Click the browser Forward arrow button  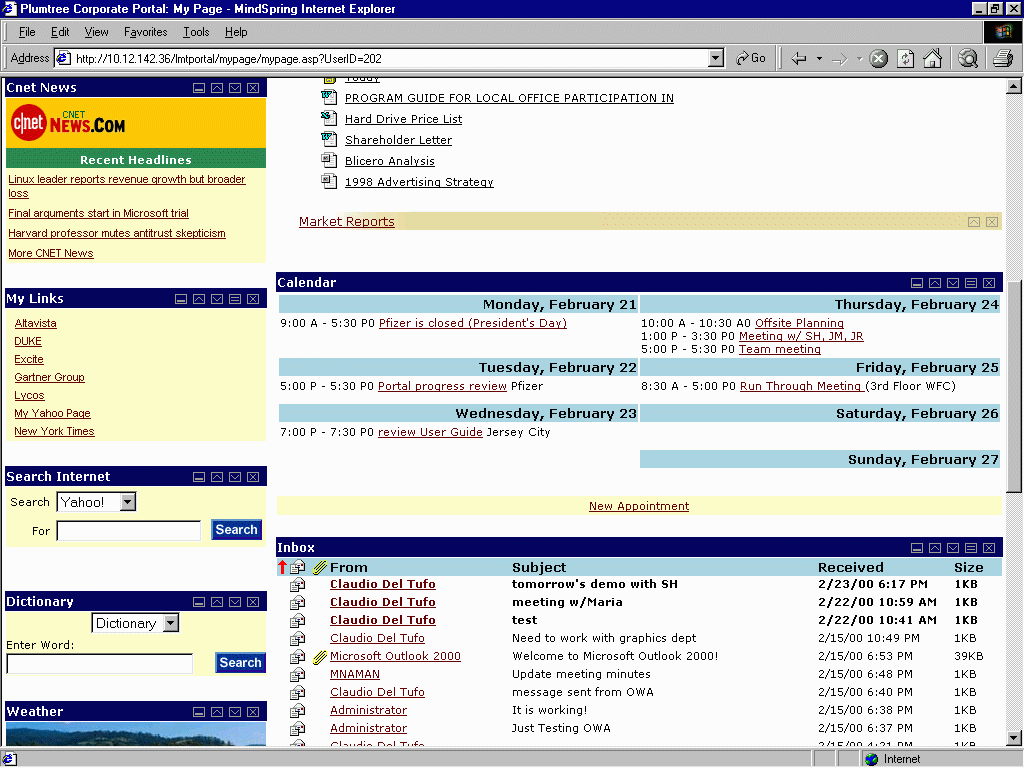click(840, 59)
